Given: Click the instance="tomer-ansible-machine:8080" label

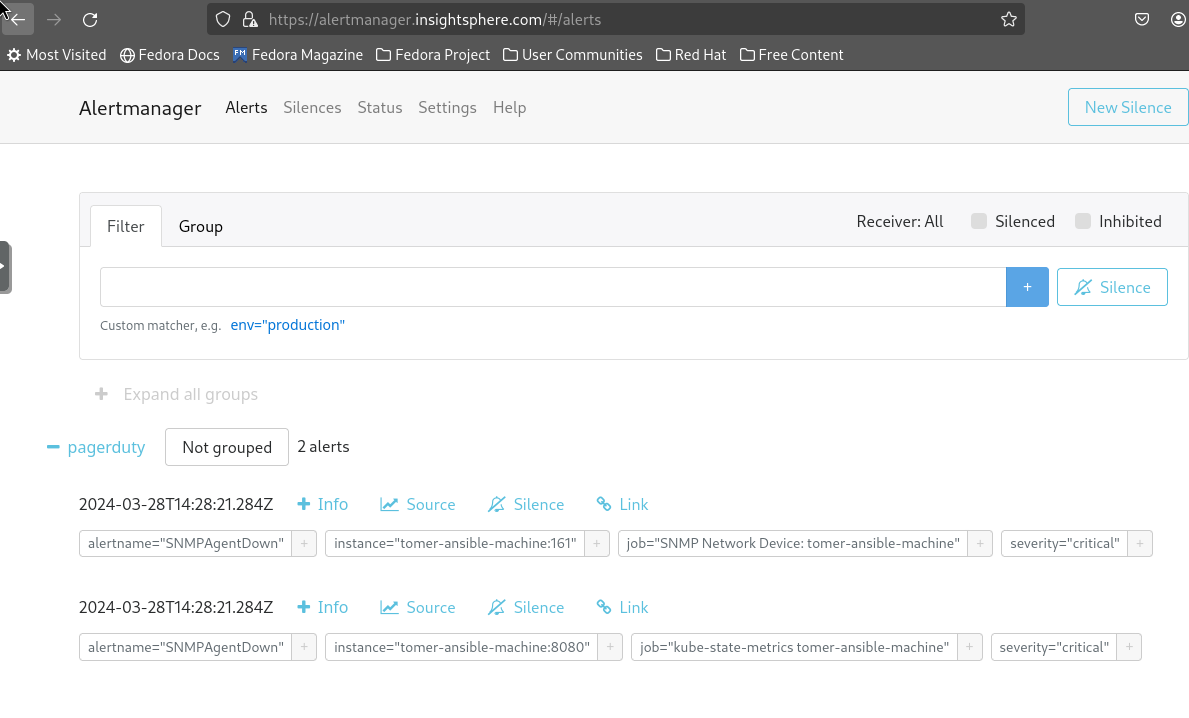Looking at the screenshot, I should click(462, 647).
